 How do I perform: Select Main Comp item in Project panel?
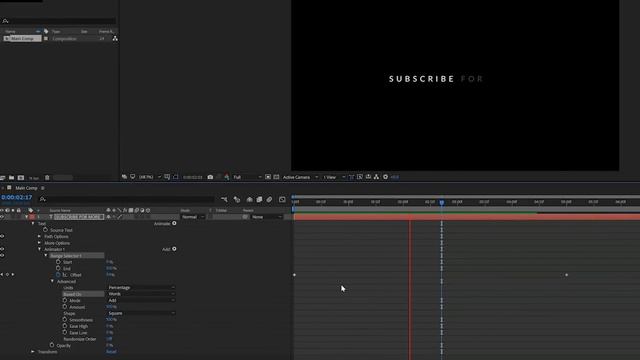22,38
